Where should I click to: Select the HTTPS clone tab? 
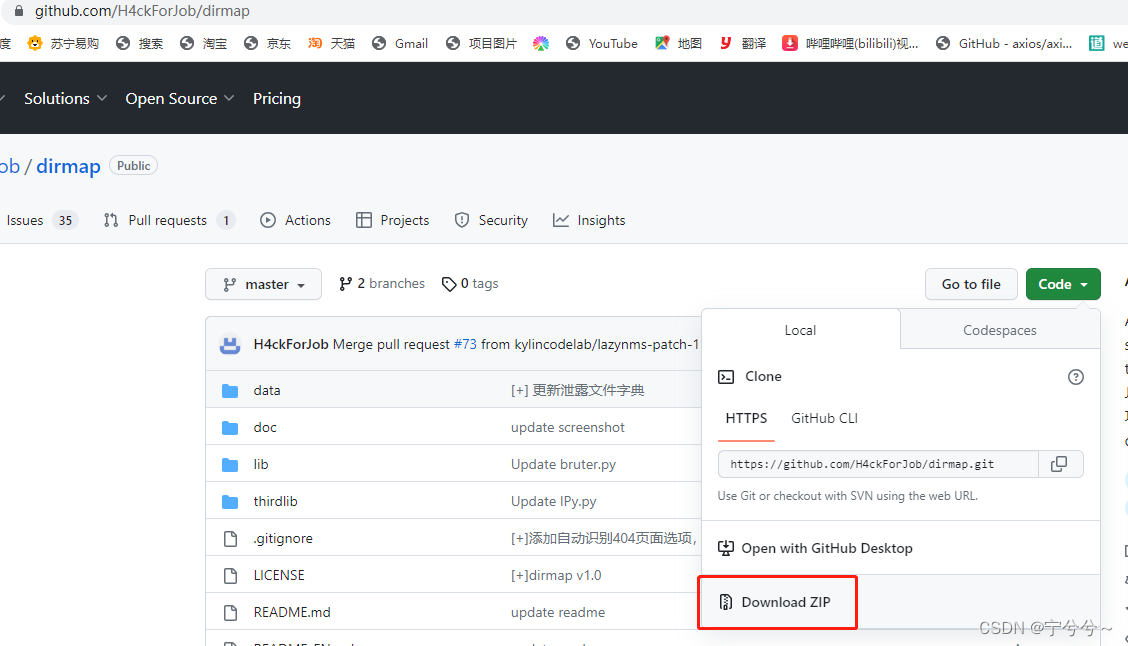pyautogui.click(x=746, y=418)
